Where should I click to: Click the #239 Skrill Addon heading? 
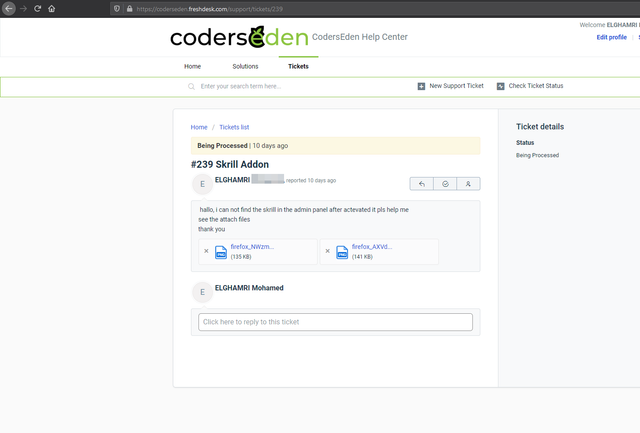pyautogui.click(x=230, y=164)
